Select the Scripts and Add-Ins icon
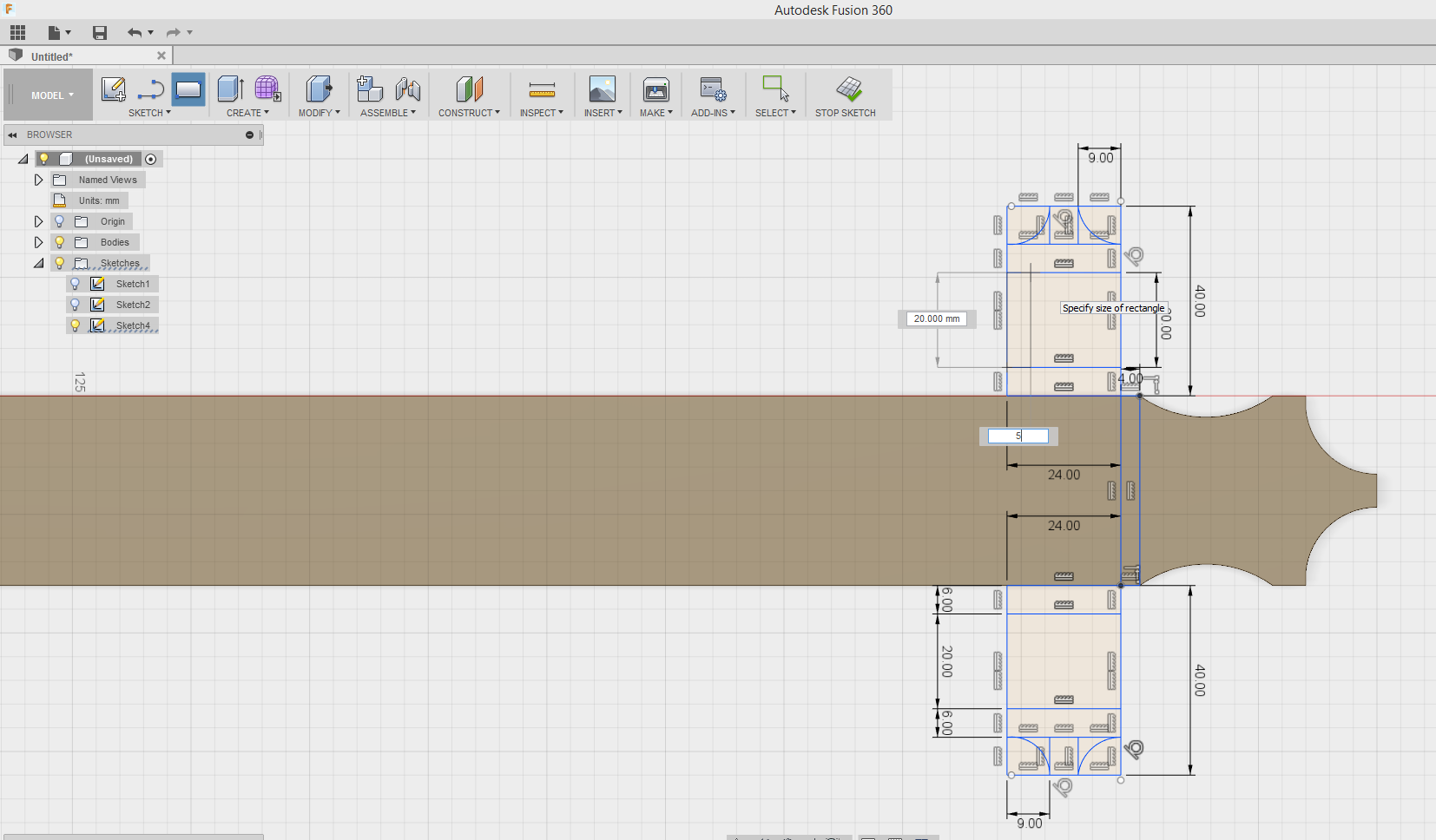This screenshot has width=1436, height=840. (x=714, y=89)
